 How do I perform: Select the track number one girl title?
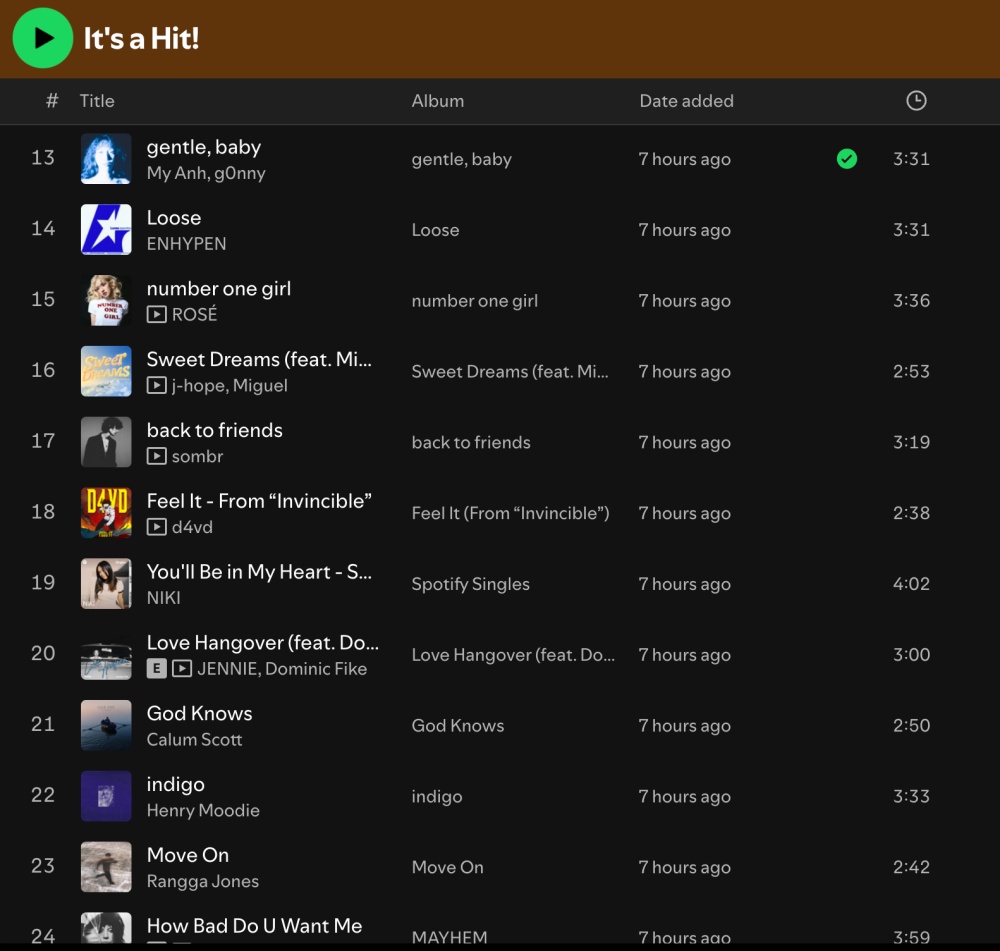[219, 289]
